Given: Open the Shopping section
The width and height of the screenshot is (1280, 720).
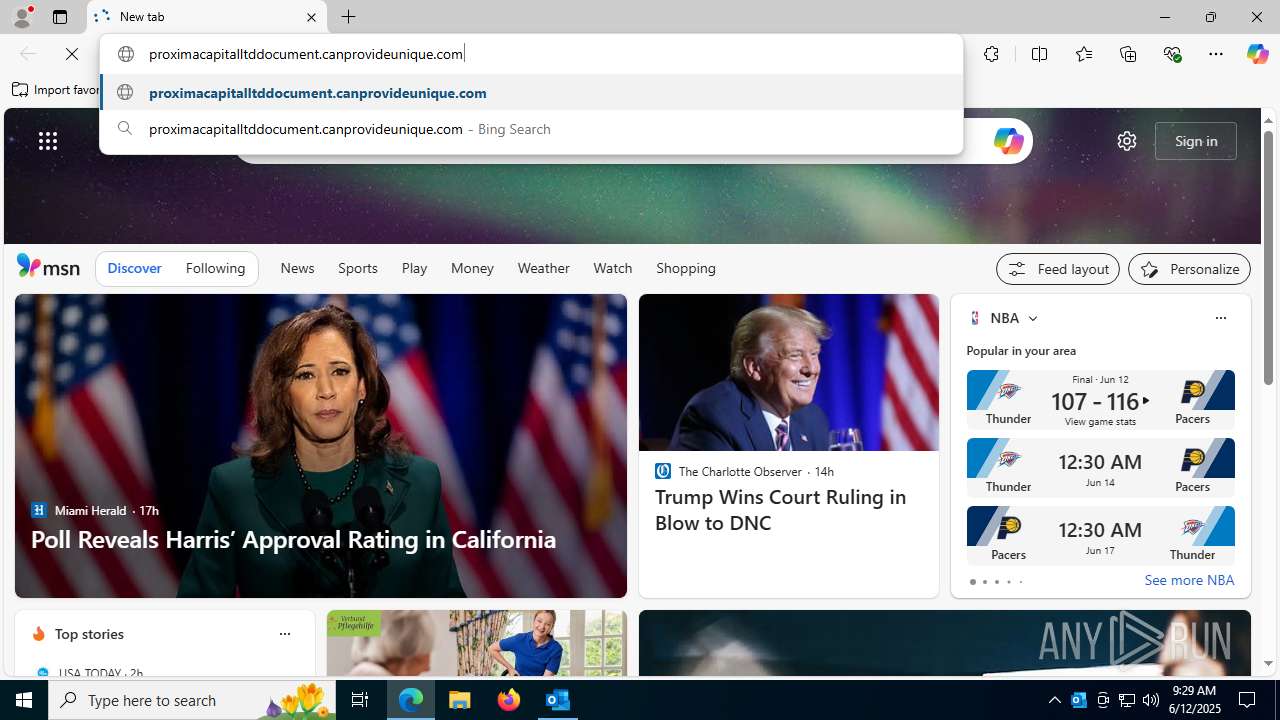Looking at the screenshot, I should (x=686, y=268).
